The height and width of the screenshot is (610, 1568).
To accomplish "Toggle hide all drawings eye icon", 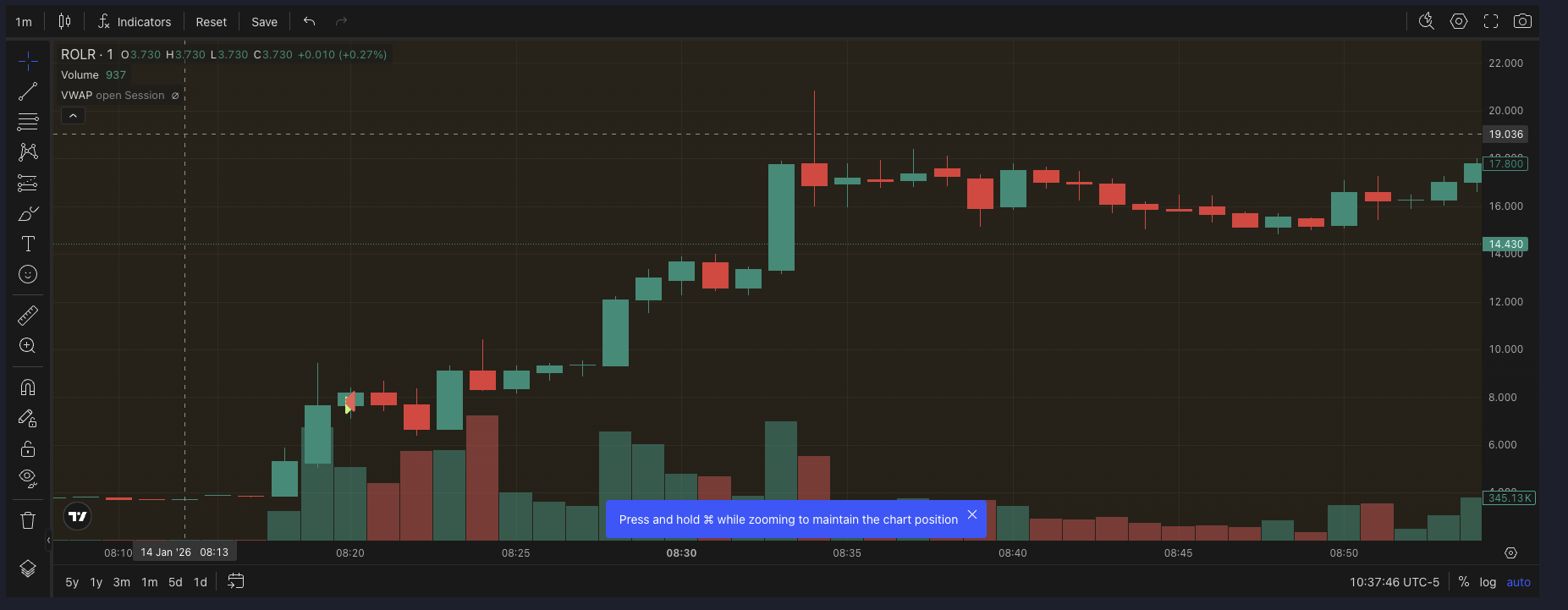I will (28, 479).
